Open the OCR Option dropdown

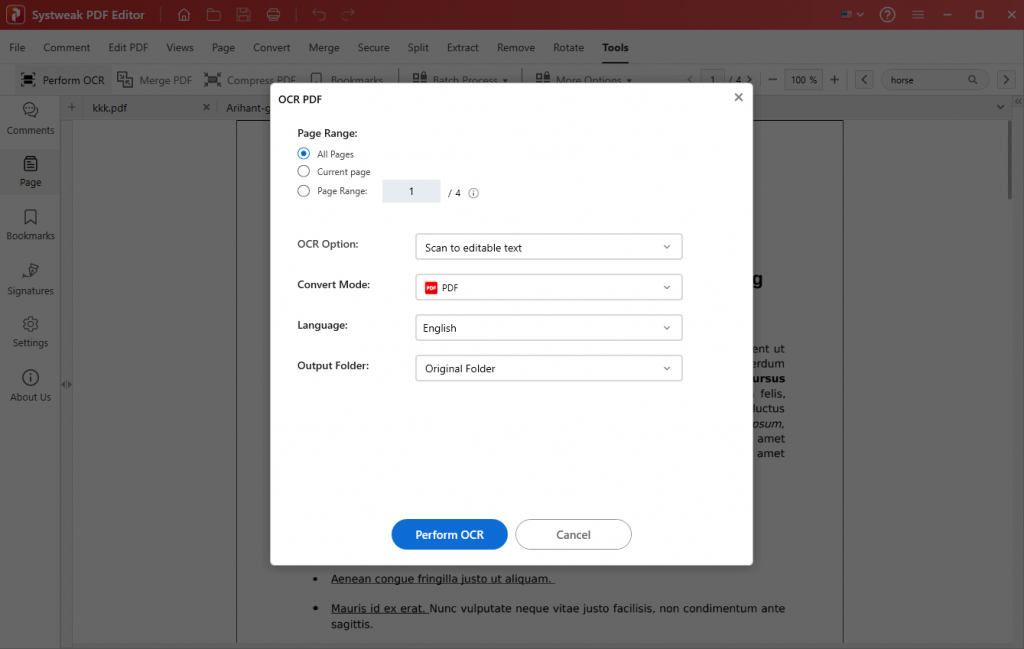[548, 246]
